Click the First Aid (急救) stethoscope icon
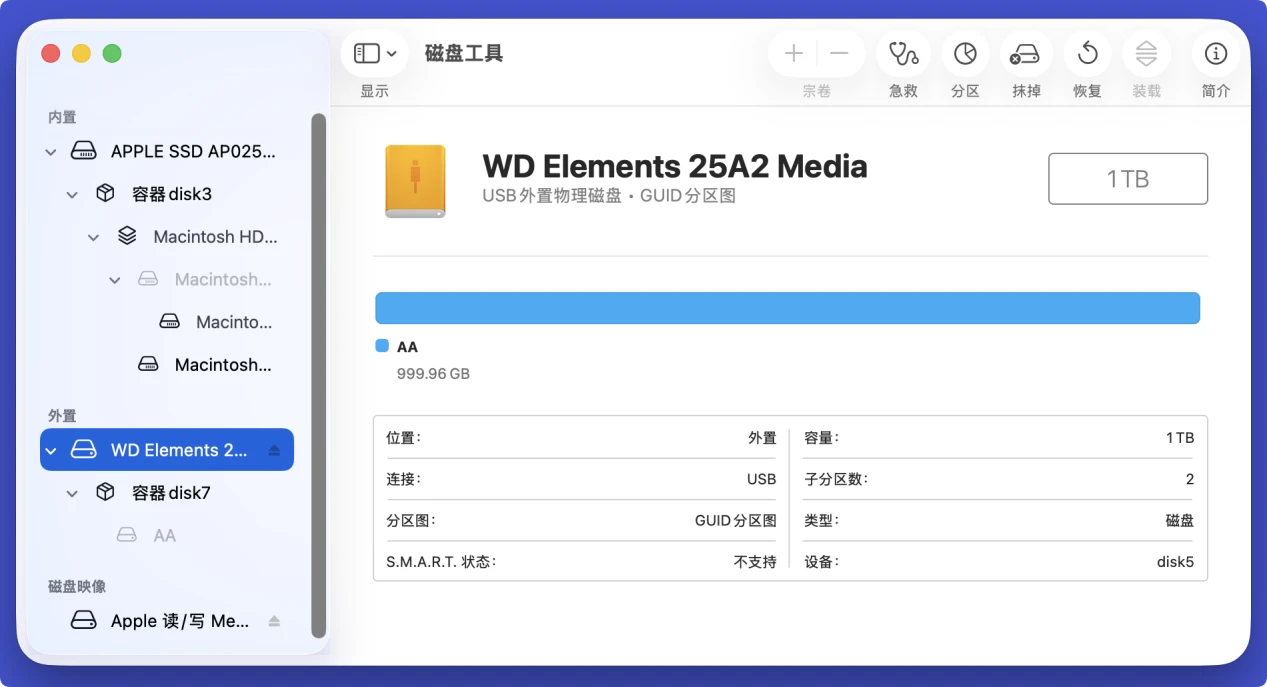This screenshot has height=687, width=1267. click(x=903, y=54)
